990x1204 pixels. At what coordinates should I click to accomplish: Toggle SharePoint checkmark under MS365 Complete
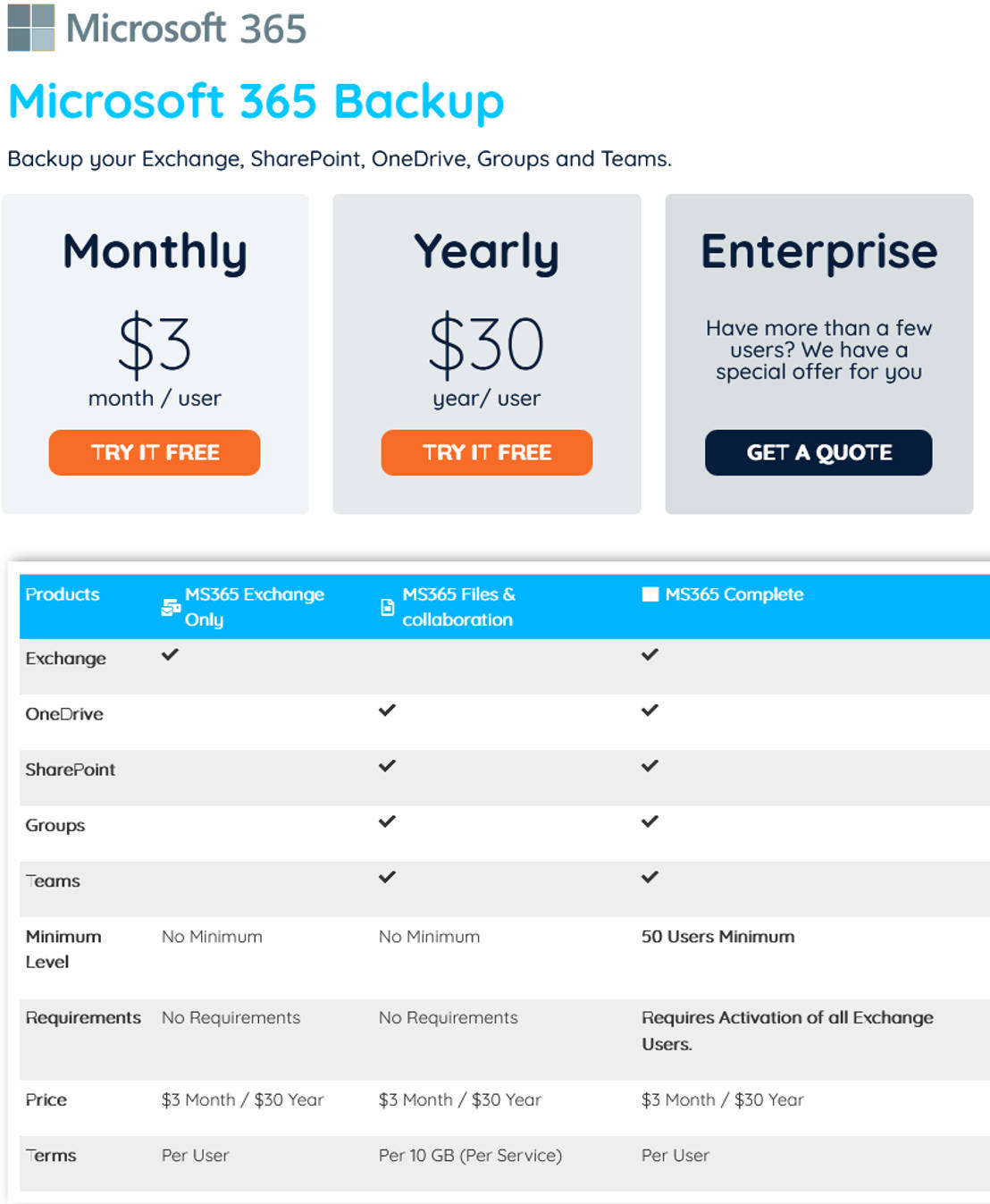tap(650, 766)
